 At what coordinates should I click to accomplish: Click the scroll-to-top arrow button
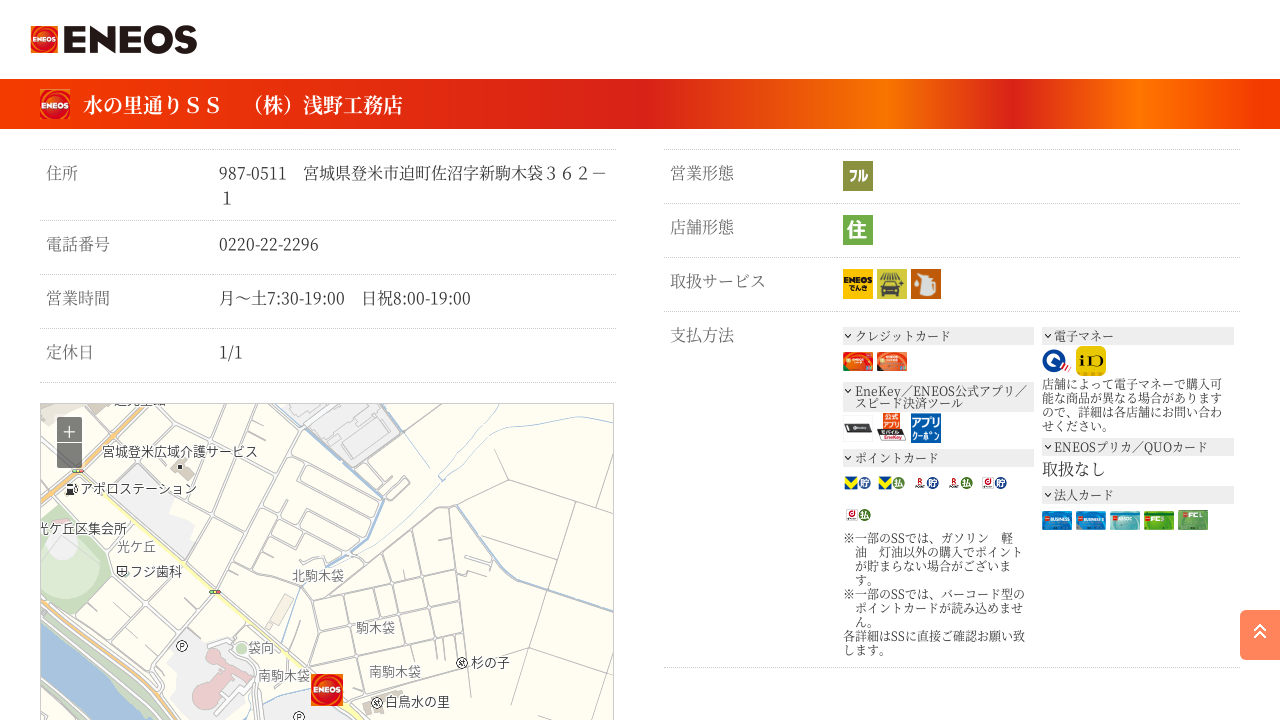click(x=1259, y=634)
